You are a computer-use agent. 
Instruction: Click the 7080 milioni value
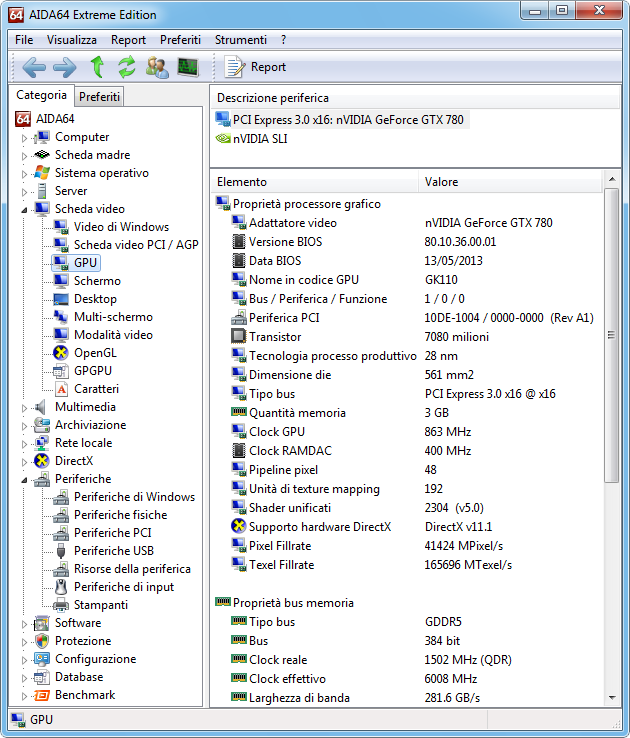point(456,337)
